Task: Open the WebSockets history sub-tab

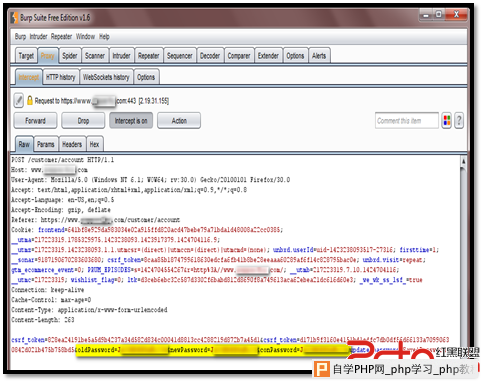Action: click(106, 77)
